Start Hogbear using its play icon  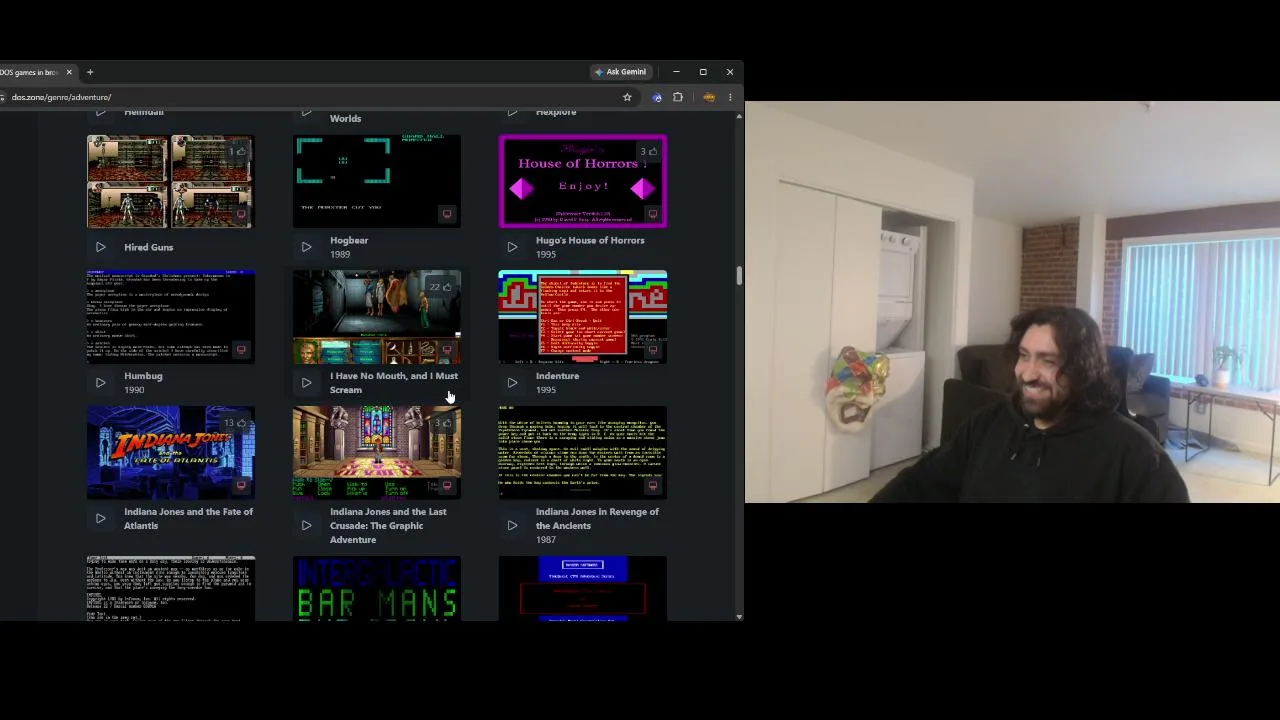click(x=306, y=247)
